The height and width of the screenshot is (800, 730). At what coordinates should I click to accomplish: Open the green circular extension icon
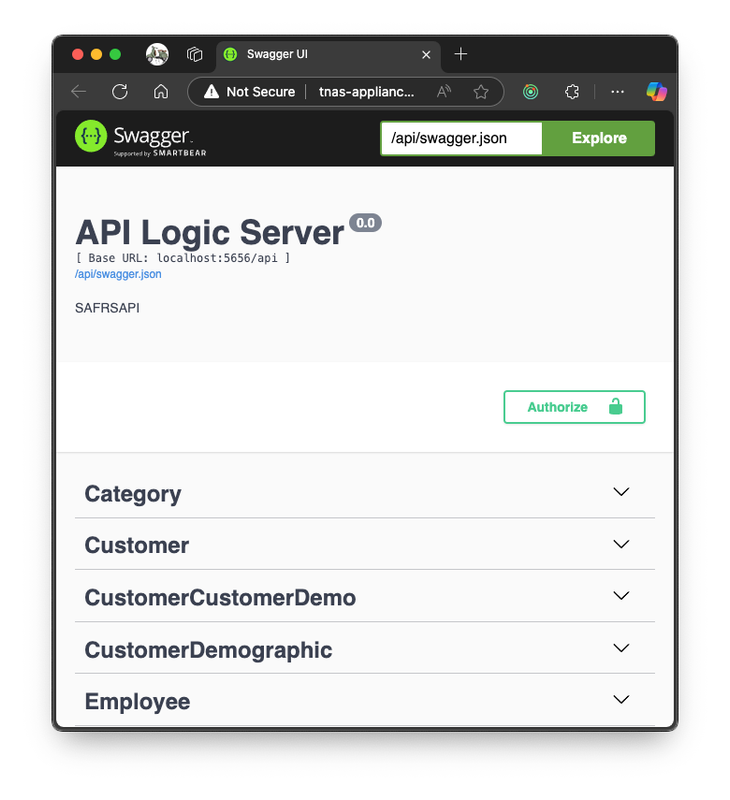[x=531, y=92]
